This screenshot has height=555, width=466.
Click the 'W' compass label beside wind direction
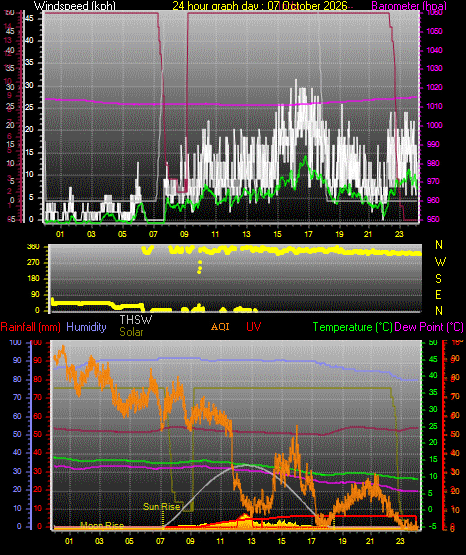440,262
